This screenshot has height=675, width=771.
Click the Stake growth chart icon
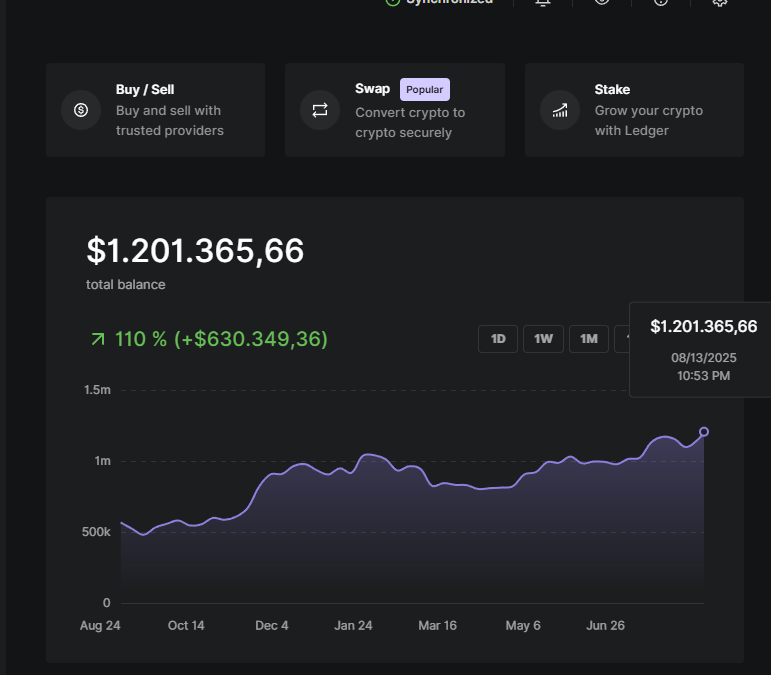560,110
